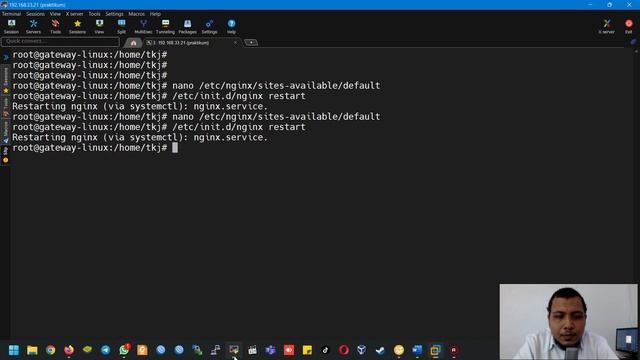Split the terminal using Split icon

(x=121, y=26)
